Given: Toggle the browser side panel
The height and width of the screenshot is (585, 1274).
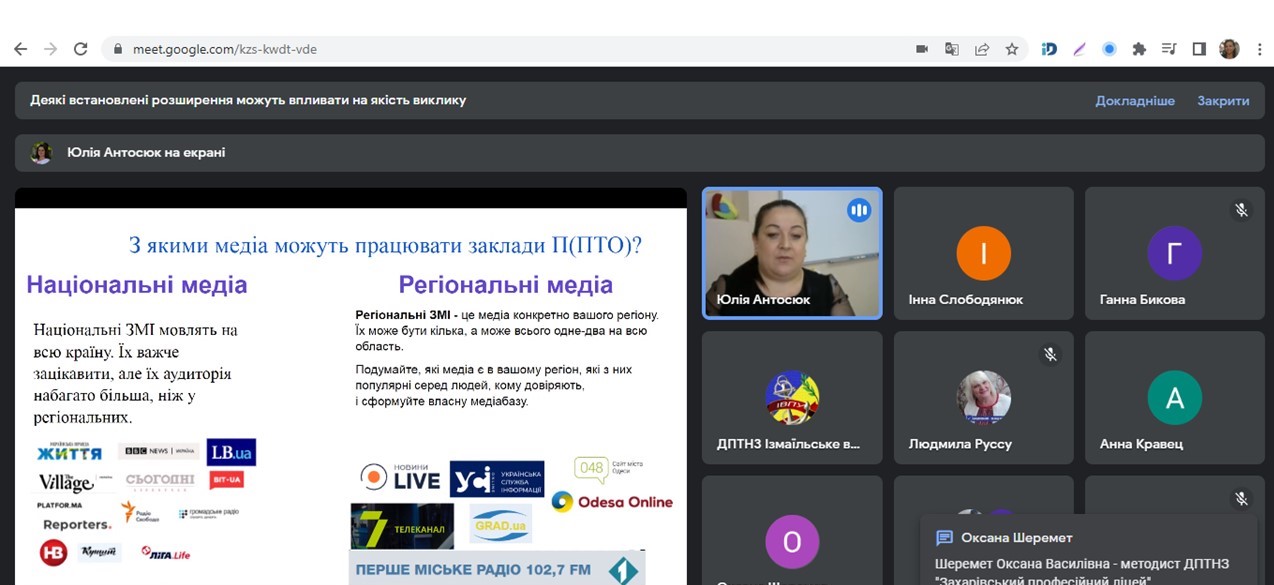Looking at the screenshot, I should (x=1199, y=49).
